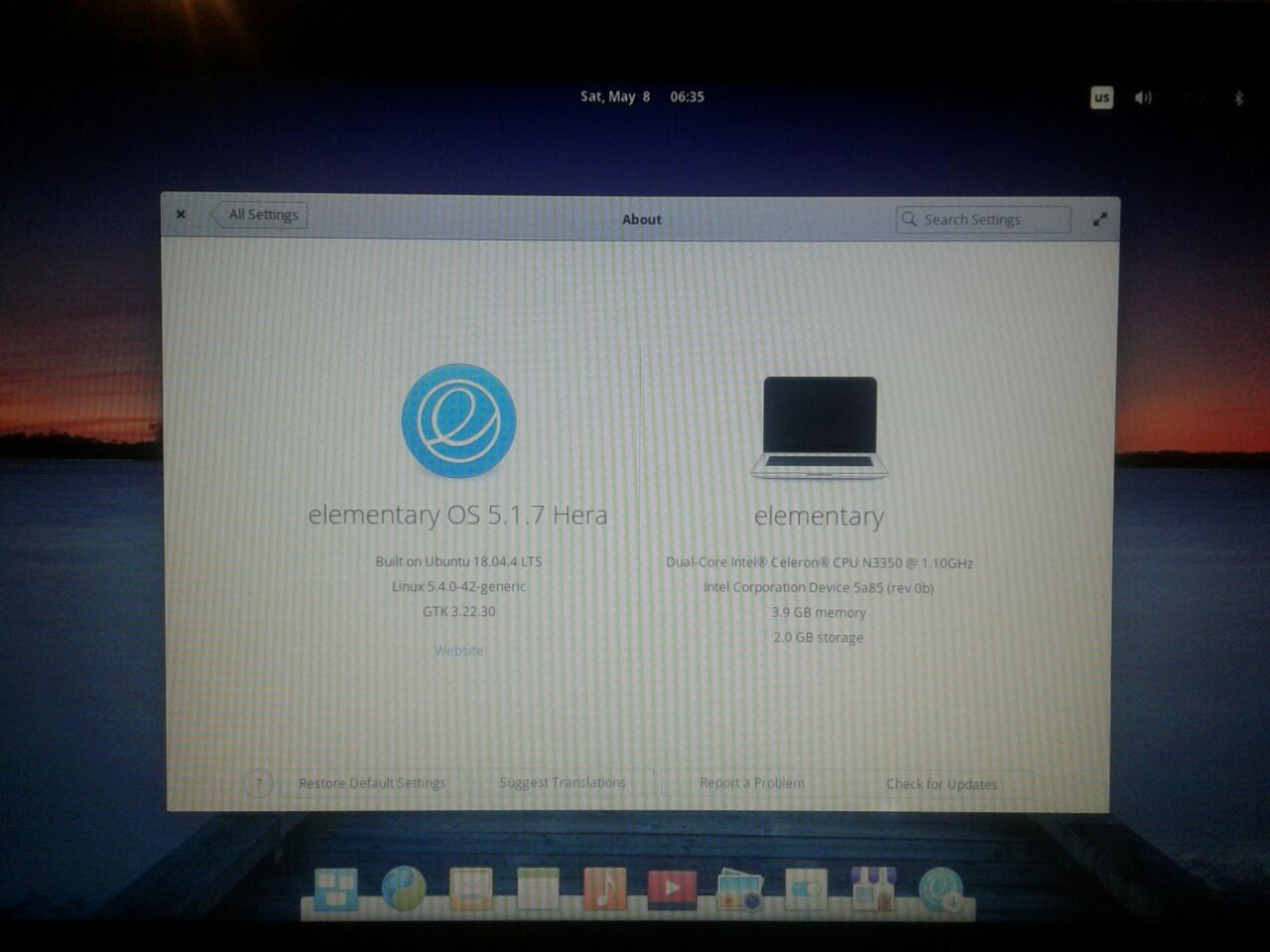The height and width of the screenshot is (952, 1270).
Task: Click the help question mark icon
Action: point(258,783)
